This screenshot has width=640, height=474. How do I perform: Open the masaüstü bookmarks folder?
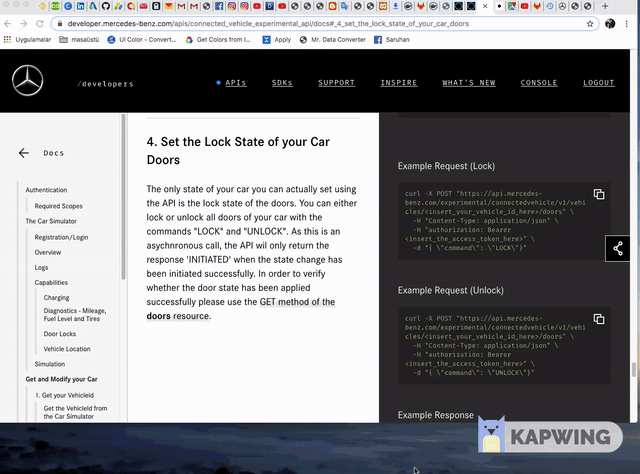79,40
